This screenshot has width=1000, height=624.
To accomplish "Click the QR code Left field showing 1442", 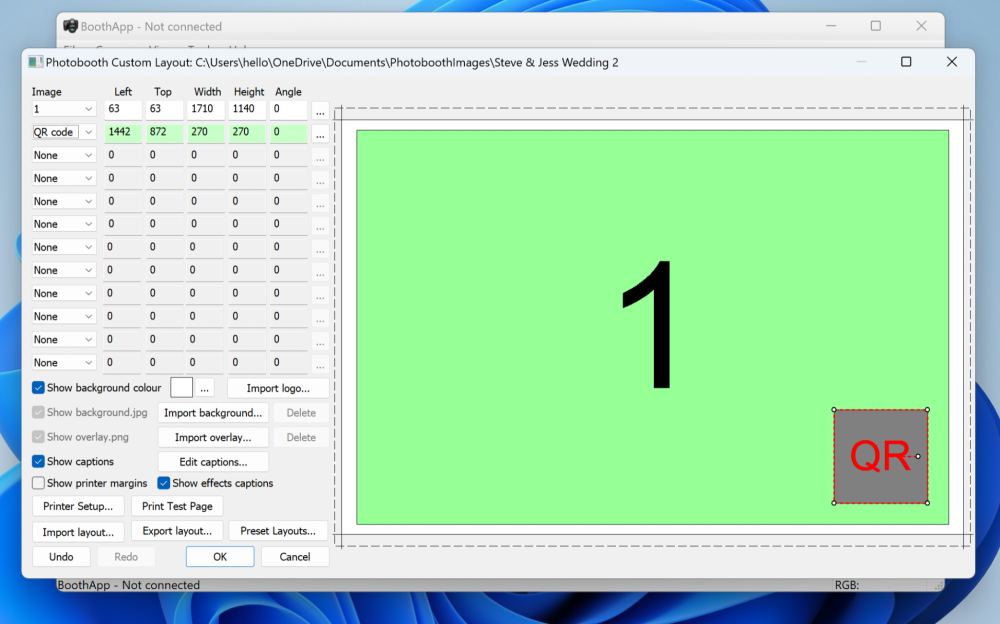I will [123, 132].
